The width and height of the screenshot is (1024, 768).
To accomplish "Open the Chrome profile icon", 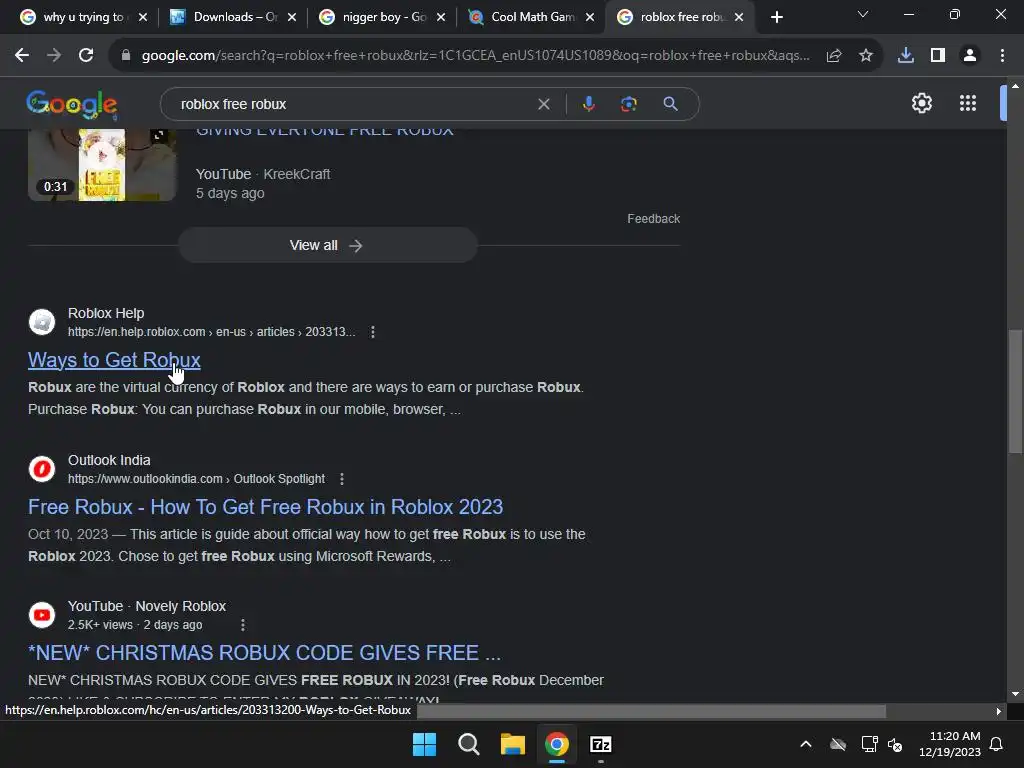I will click(970, 56).
